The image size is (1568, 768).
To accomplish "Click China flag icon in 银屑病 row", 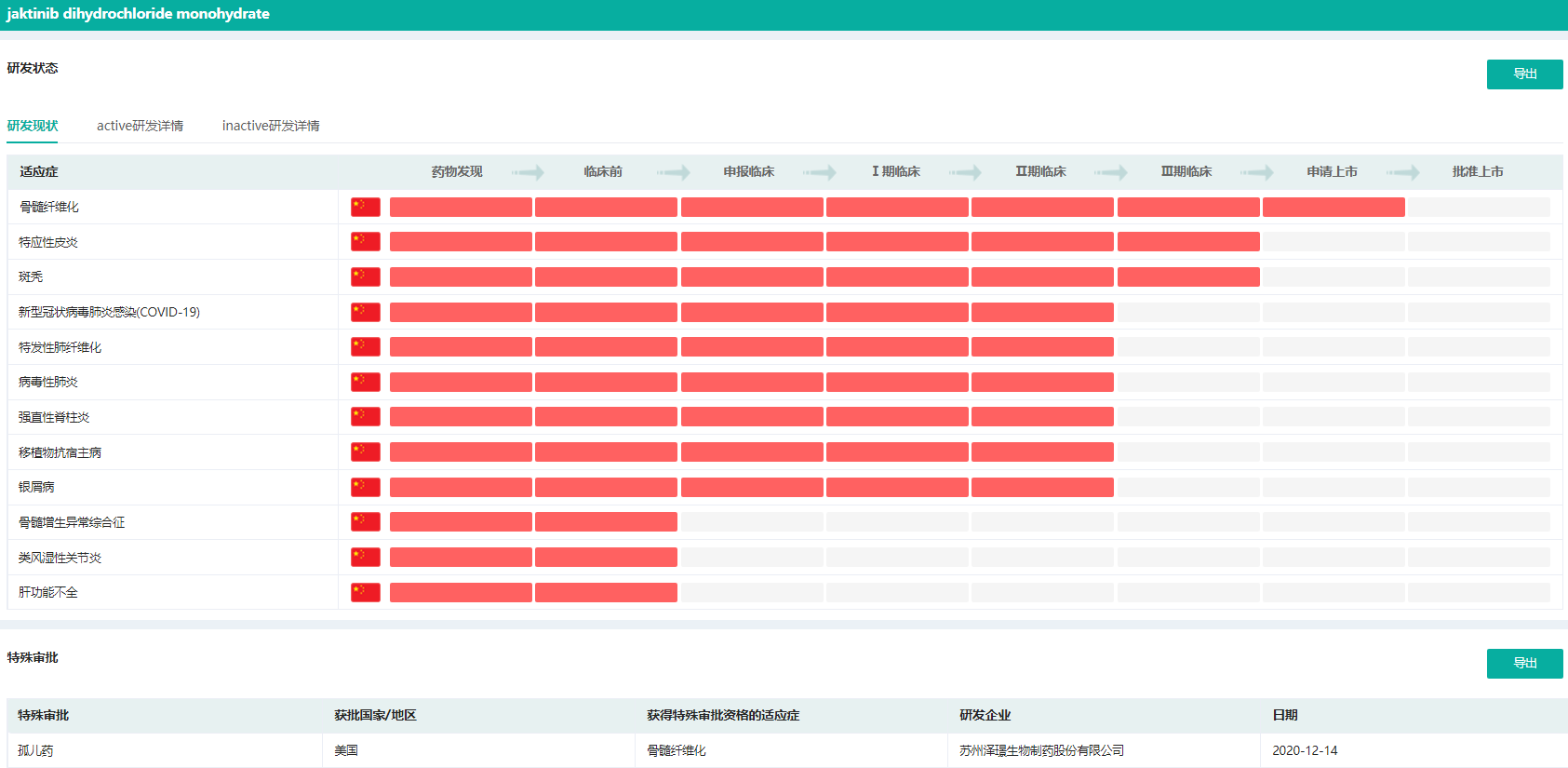I will pyautogui.click(x=365, y=487).
